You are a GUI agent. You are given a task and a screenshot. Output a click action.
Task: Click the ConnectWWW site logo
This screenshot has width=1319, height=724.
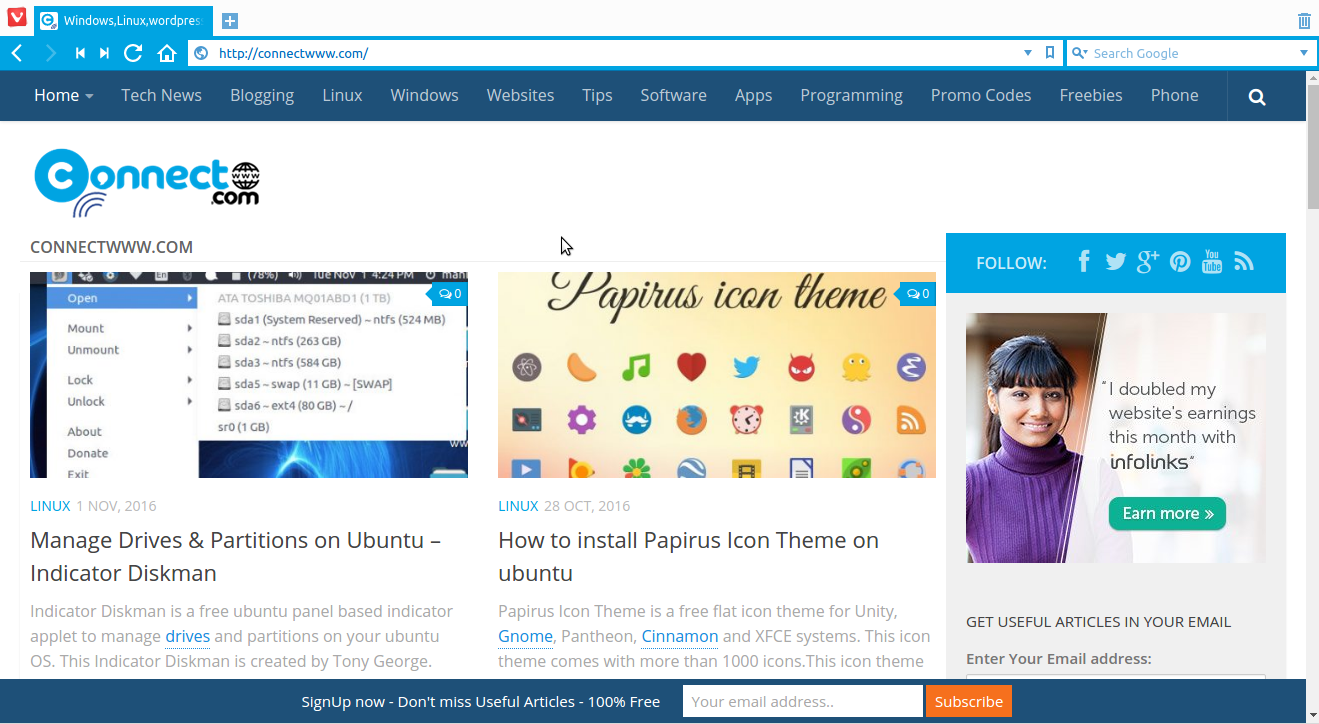(148, 182)
